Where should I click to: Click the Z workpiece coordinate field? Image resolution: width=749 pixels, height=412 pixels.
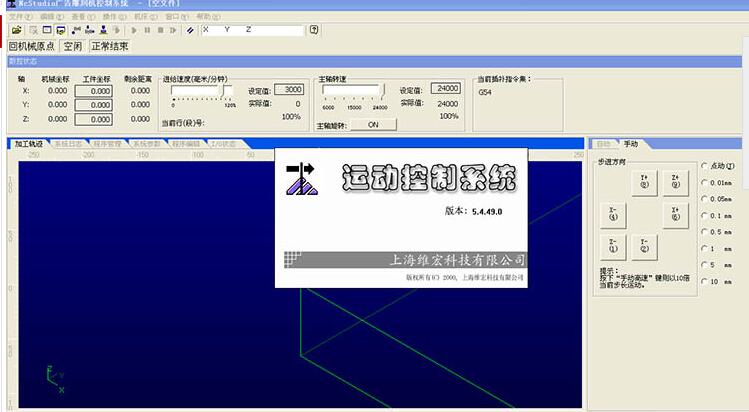click(x=94, y=119)
